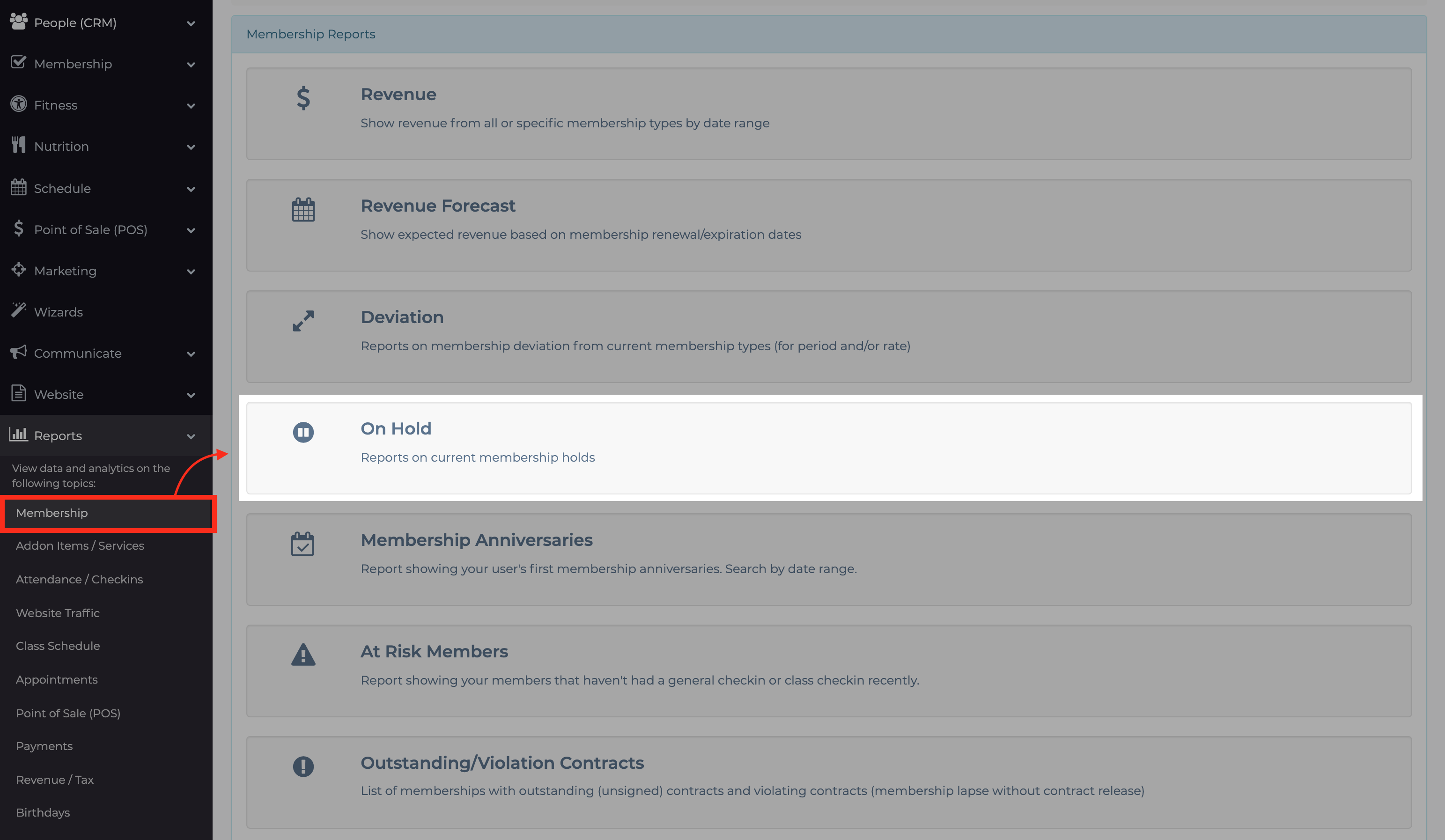The width and height of the screenshot is (1445, 840).
Task: Select Revenue / Tax report topic
Action: tap(54, 780)
